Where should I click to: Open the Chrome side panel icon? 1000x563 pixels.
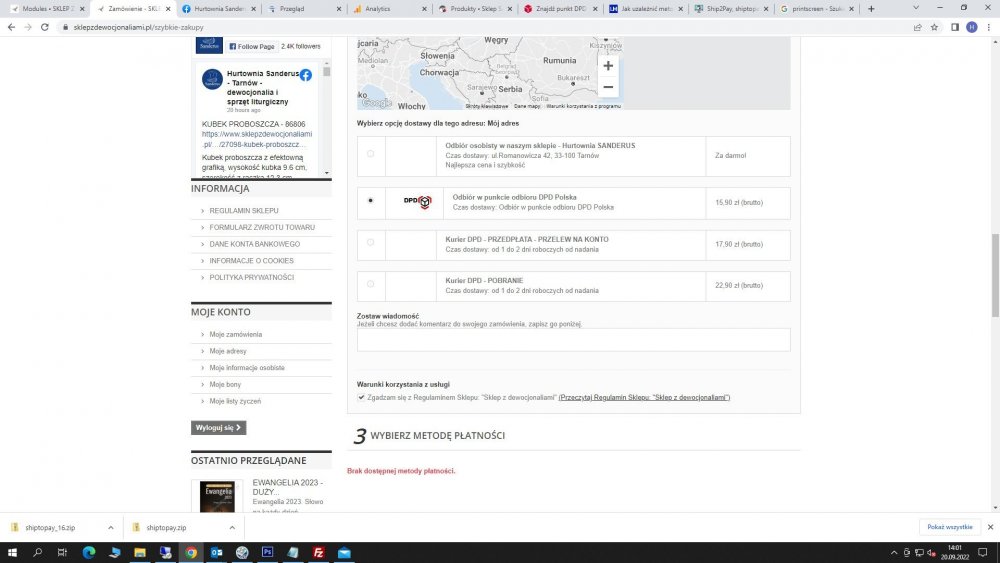point(955,27)
